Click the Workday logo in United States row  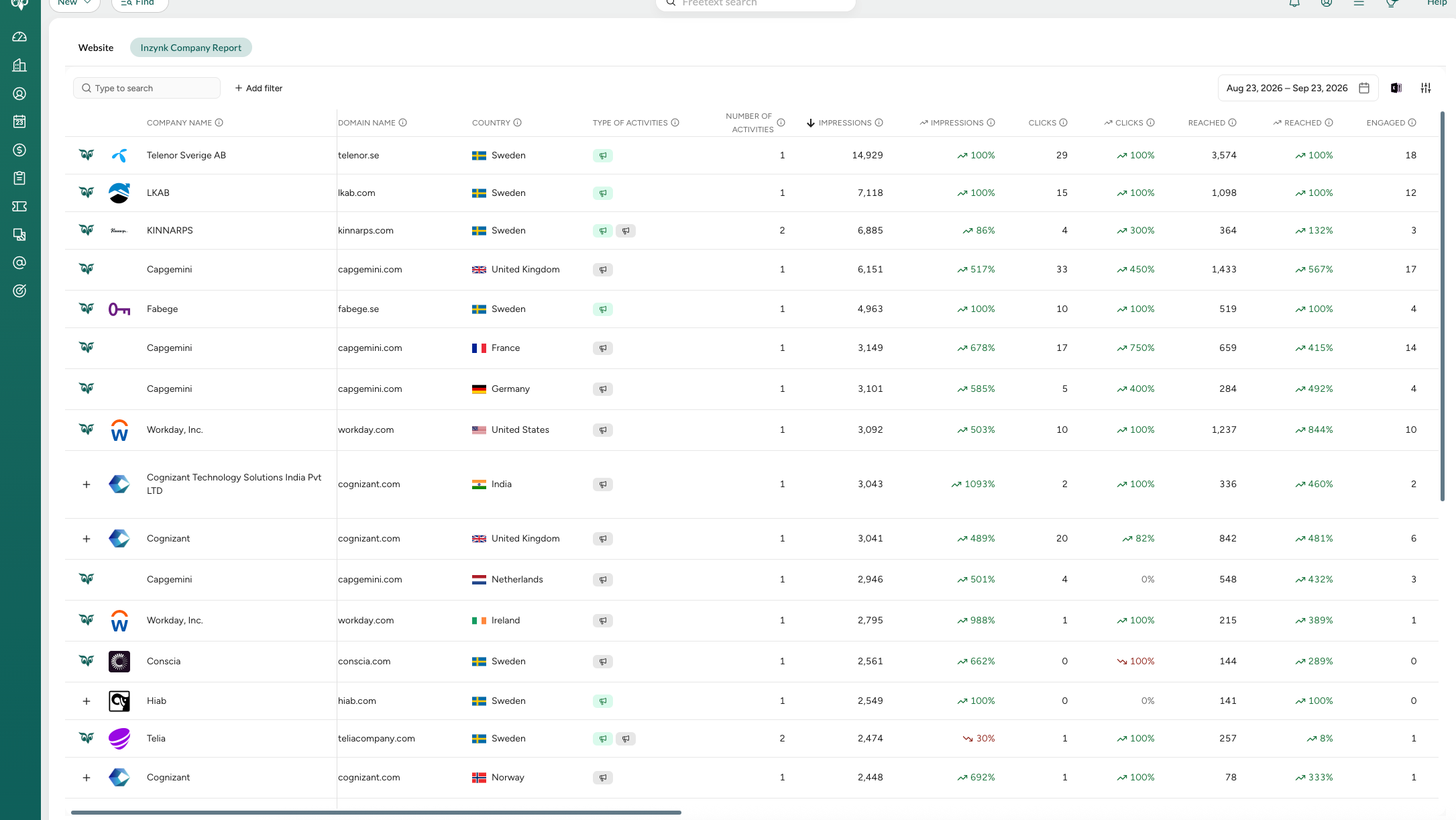tap(119, 430)
